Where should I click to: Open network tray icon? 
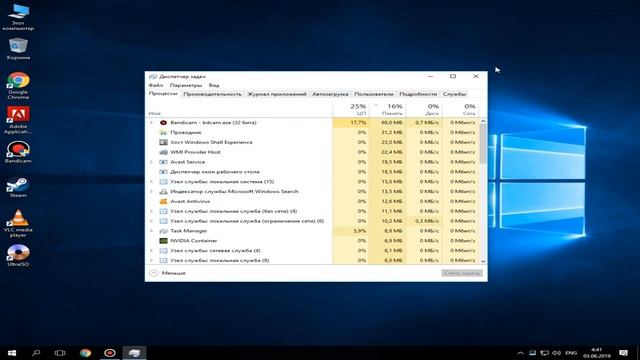pyautogui.click(x=544, y=353)
